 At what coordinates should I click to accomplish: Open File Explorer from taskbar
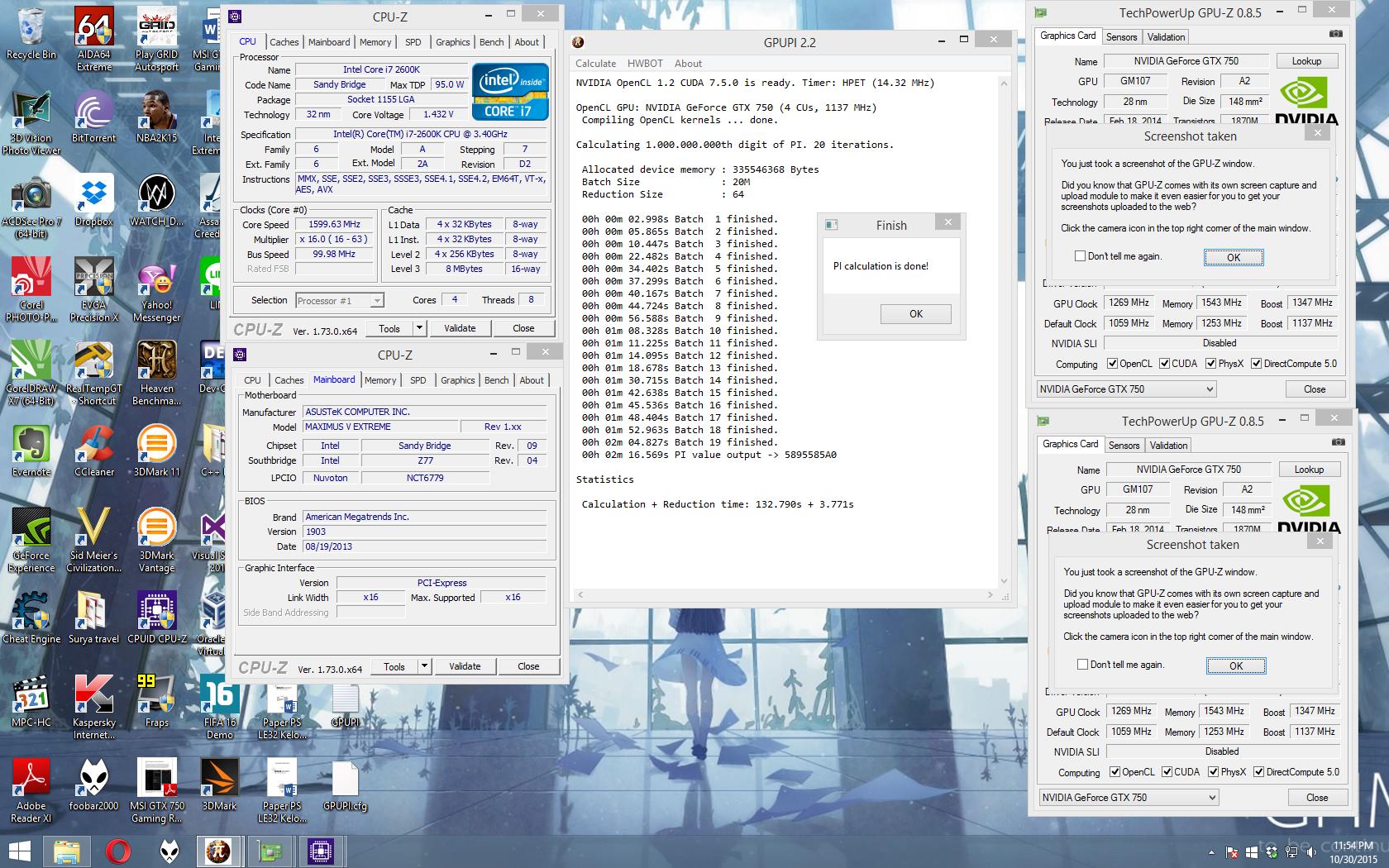point(67,851)
